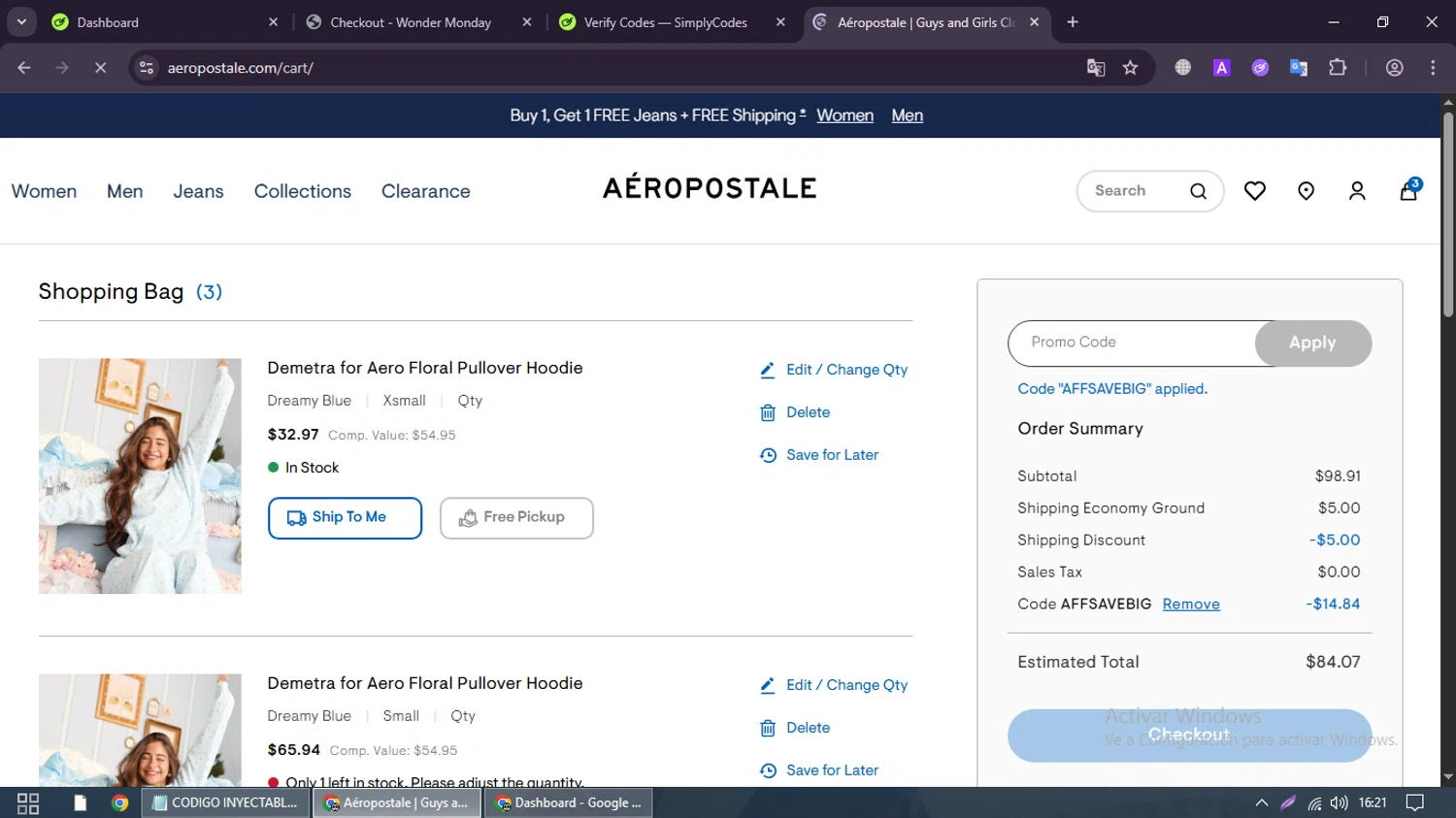Viewport: 1456px width, 818px height.
Task: Edit quantity of the Xsmall hoodie
Action: tap(834, 370)
